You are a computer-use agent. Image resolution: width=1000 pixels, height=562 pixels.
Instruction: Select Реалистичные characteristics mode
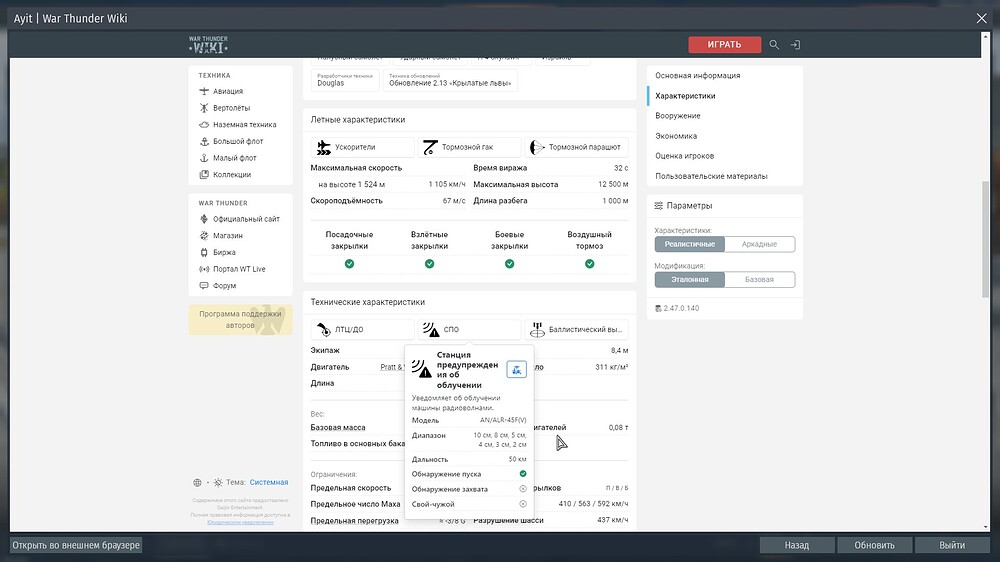tap(690, 244)
